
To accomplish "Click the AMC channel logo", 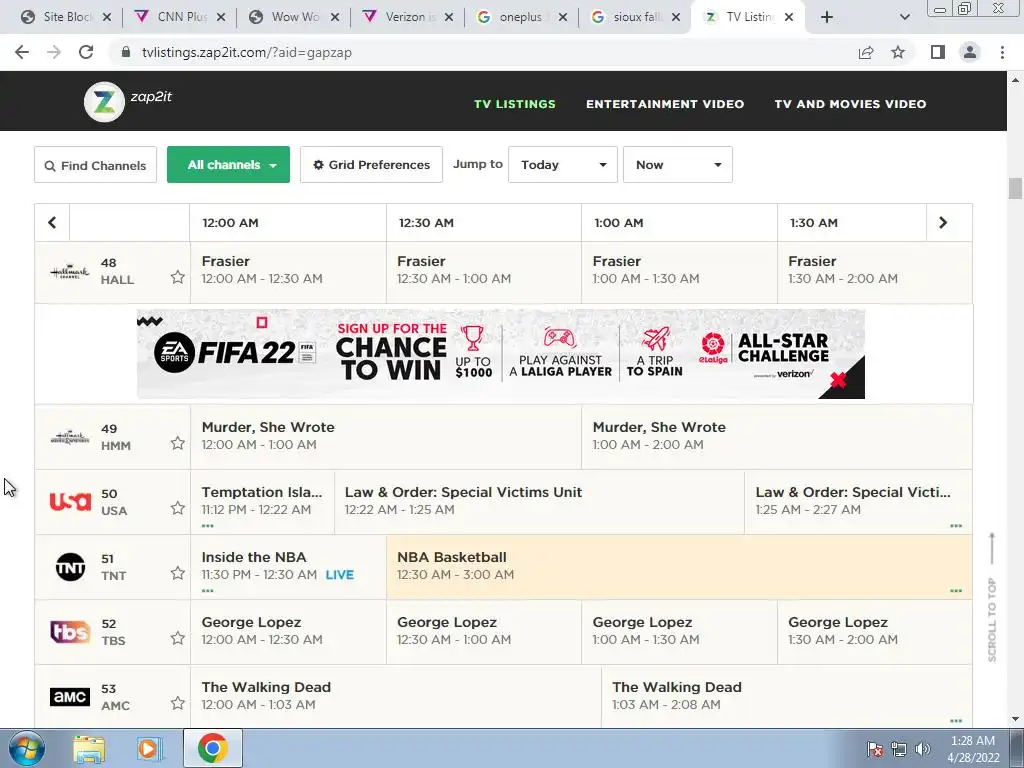I will coord(70,697).
